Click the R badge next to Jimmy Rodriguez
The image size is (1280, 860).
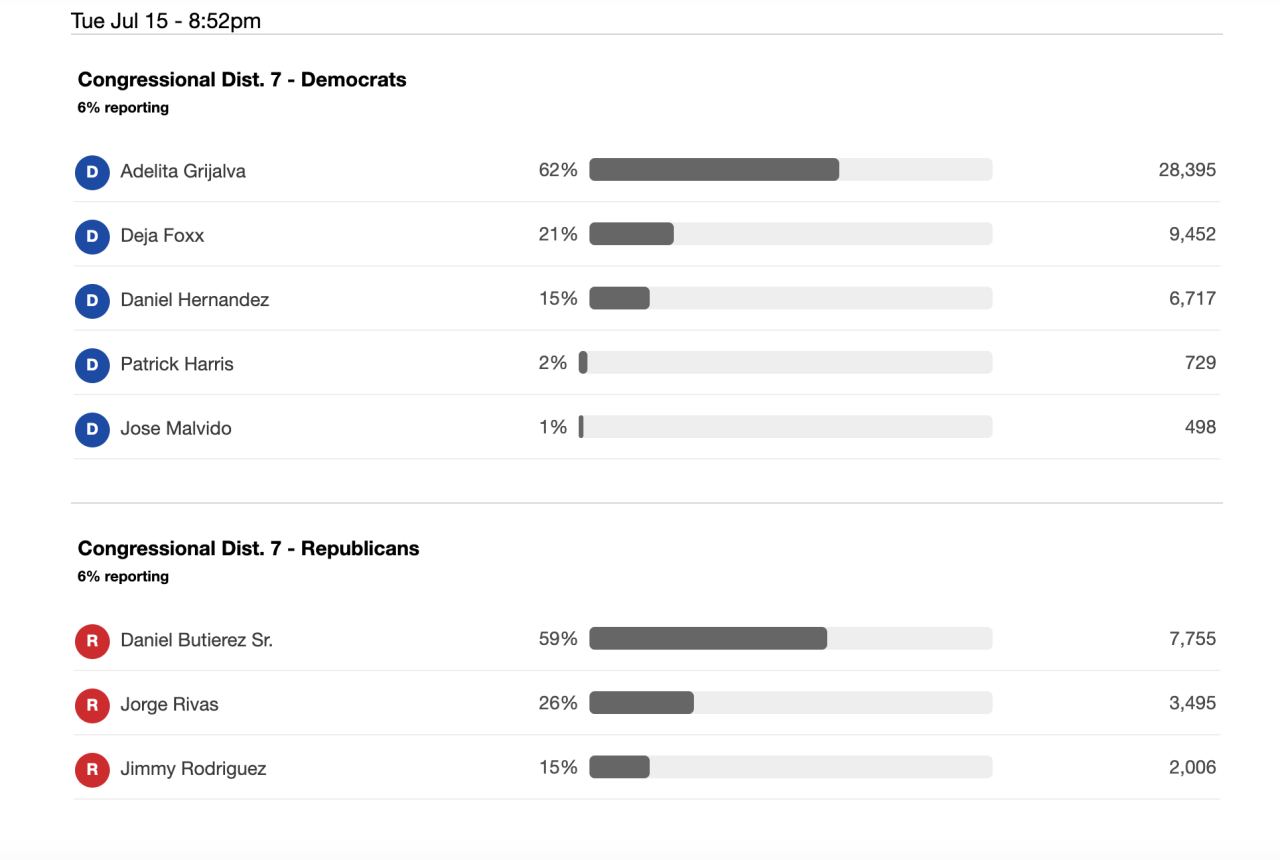click(92, 770)
